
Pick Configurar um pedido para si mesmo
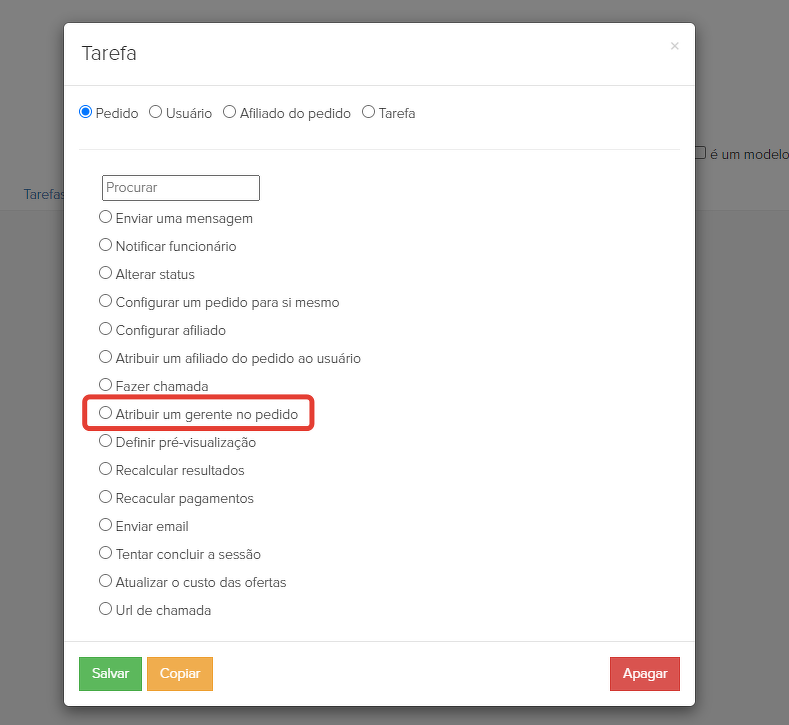tap(106, 301)
